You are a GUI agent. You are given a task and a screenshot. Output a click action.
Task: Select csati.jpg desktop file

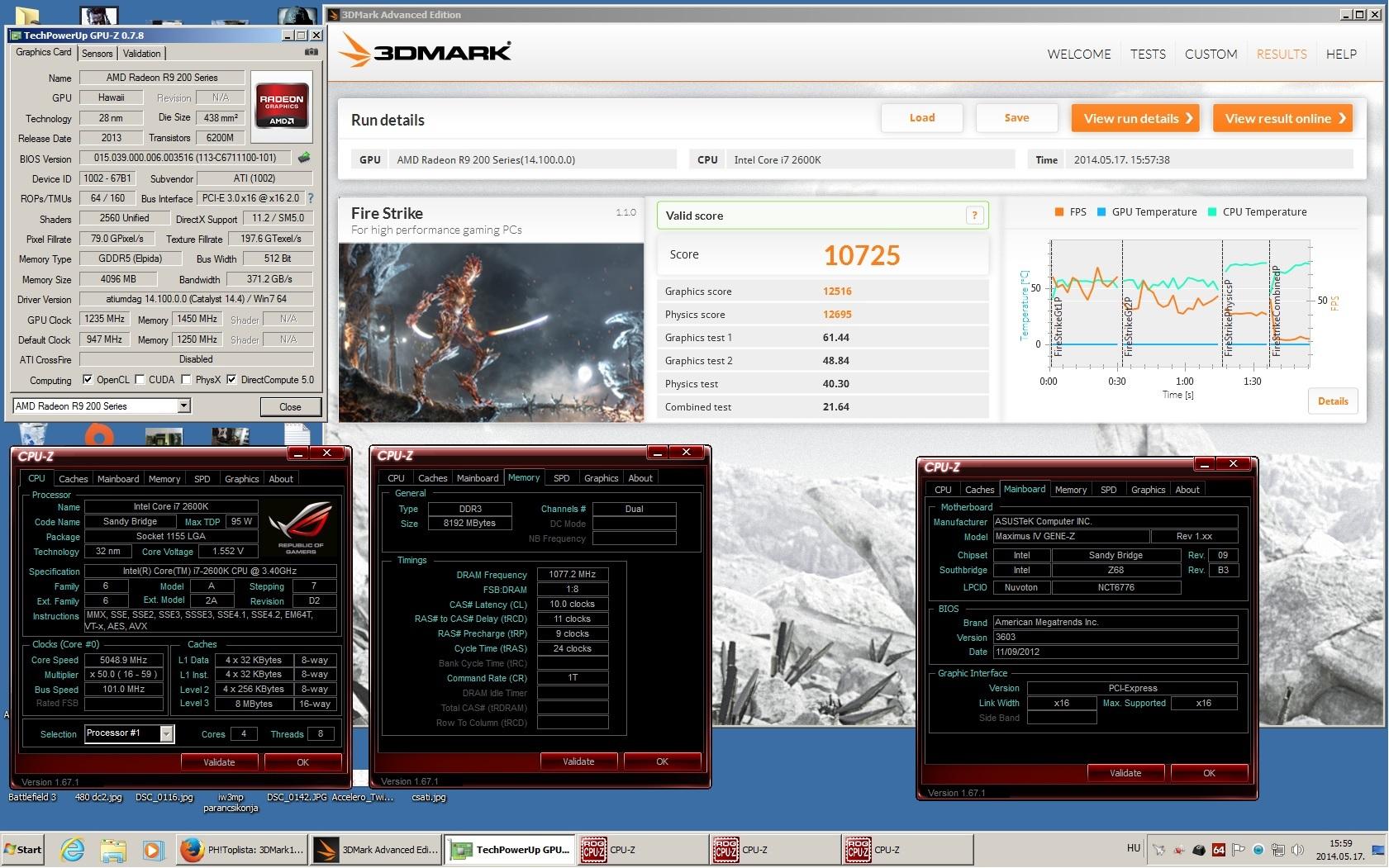point(428,797)
